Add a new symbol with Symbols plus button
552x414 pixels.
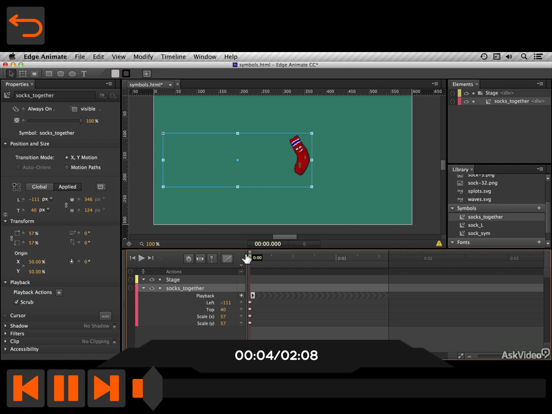[x=539, y=208]
